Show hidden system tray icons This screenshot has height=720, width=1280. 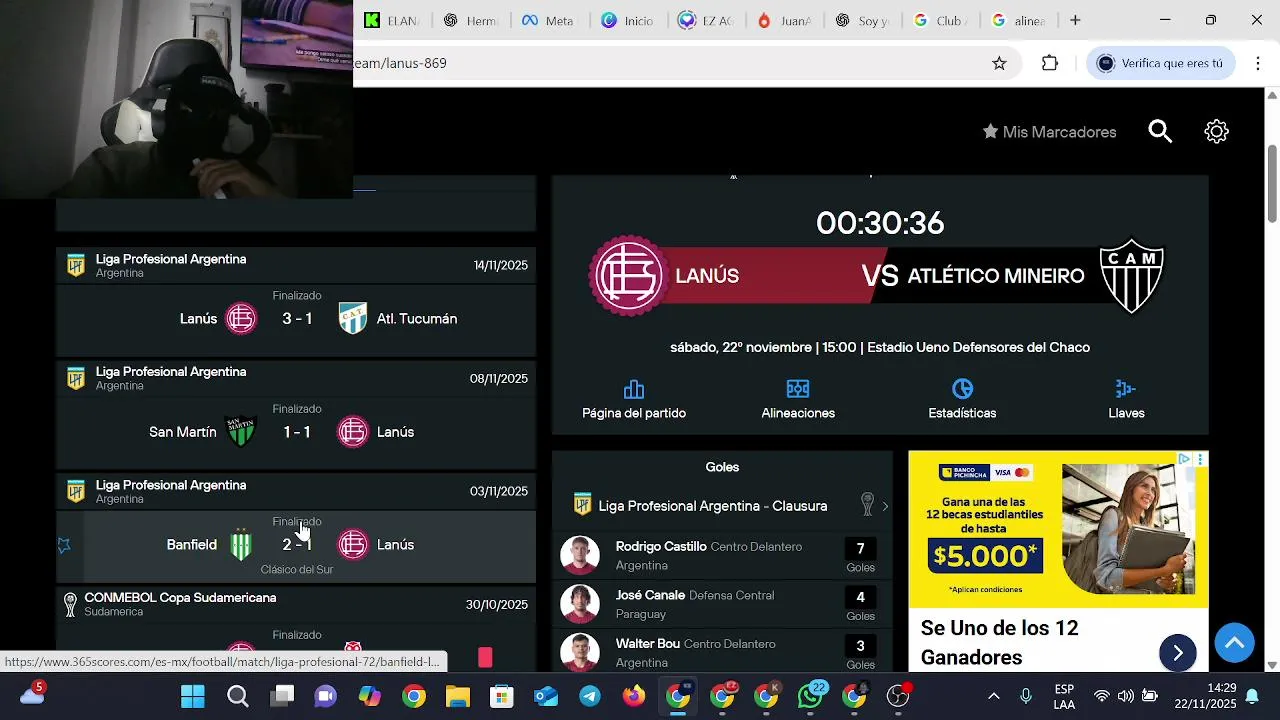tap(993, 696)
